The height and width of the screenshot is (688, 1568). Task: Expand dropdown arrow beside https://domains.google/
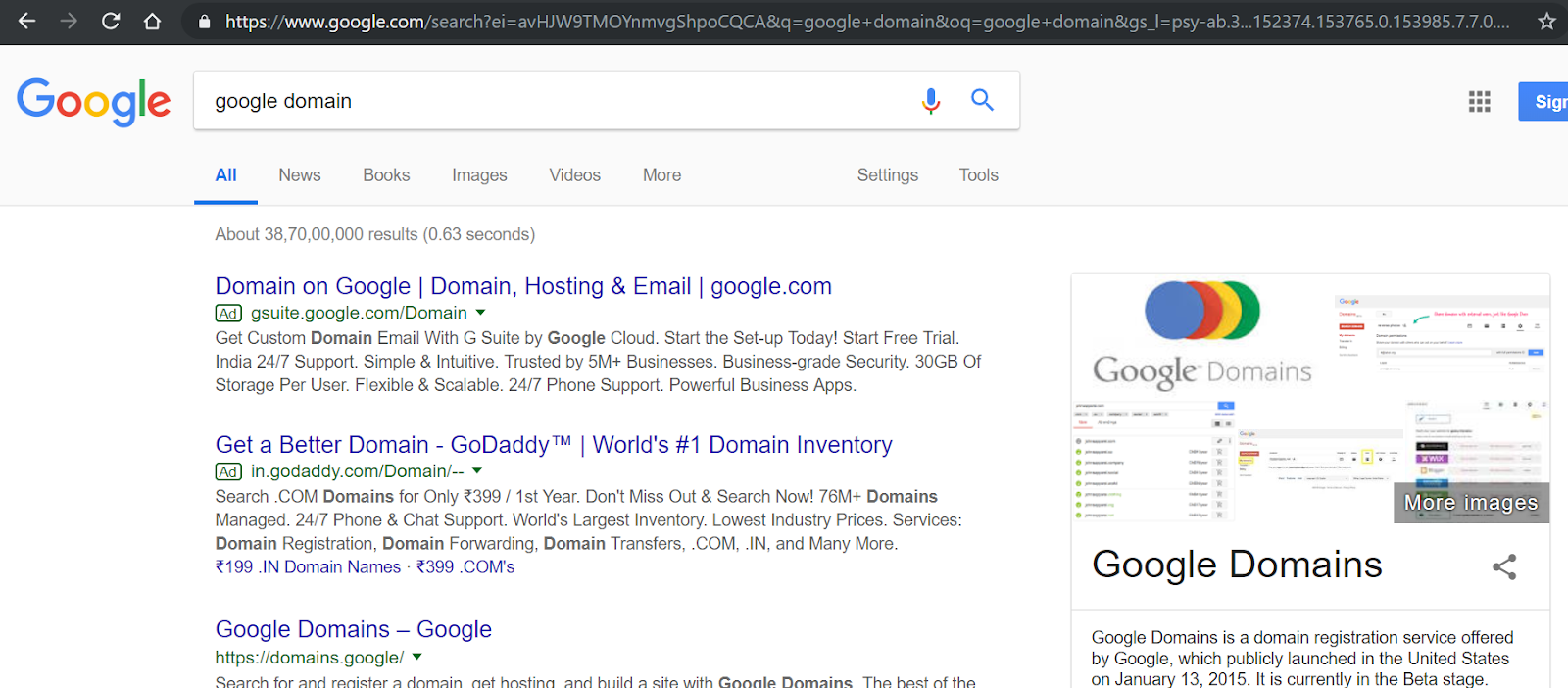[x=417, y=657]
